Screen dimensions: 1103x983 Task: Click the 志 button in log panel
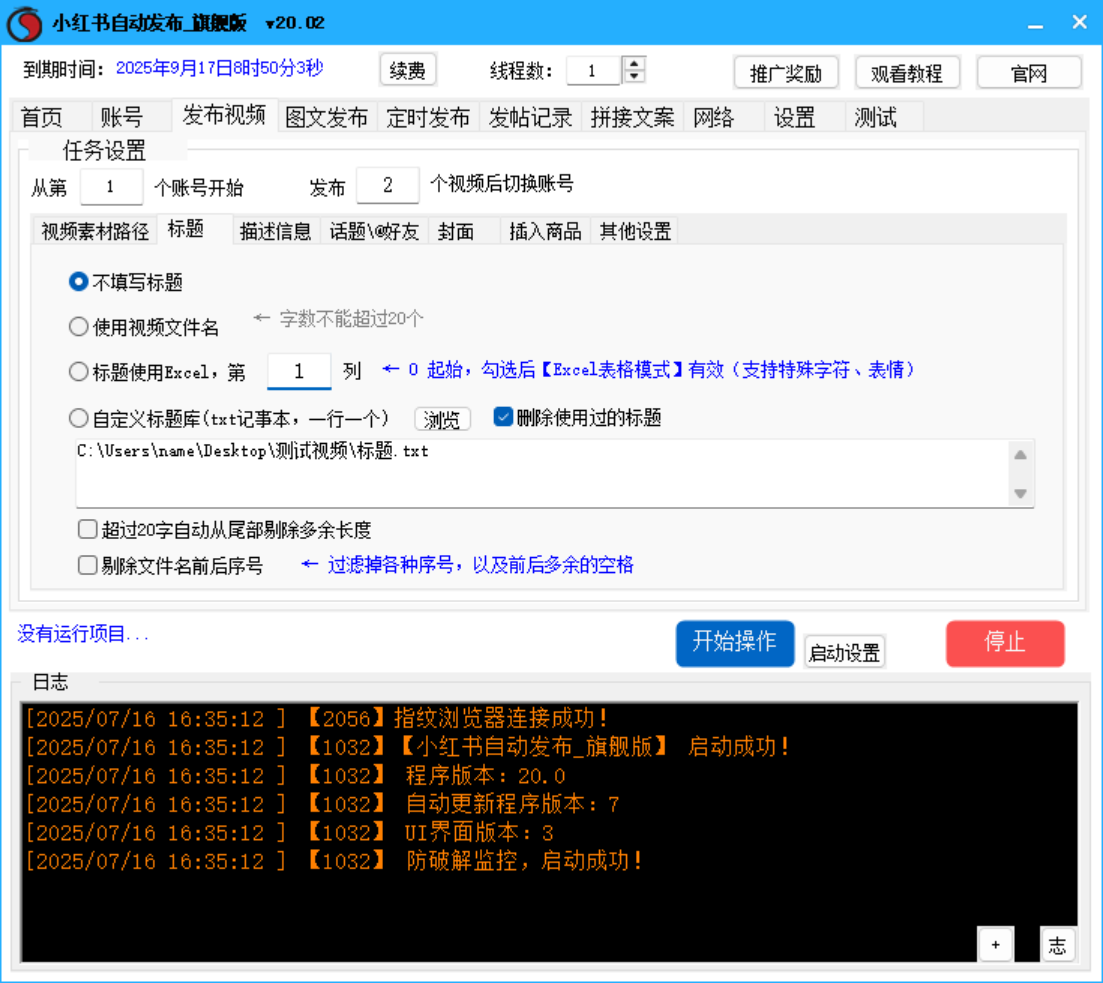click(1057, 944)
